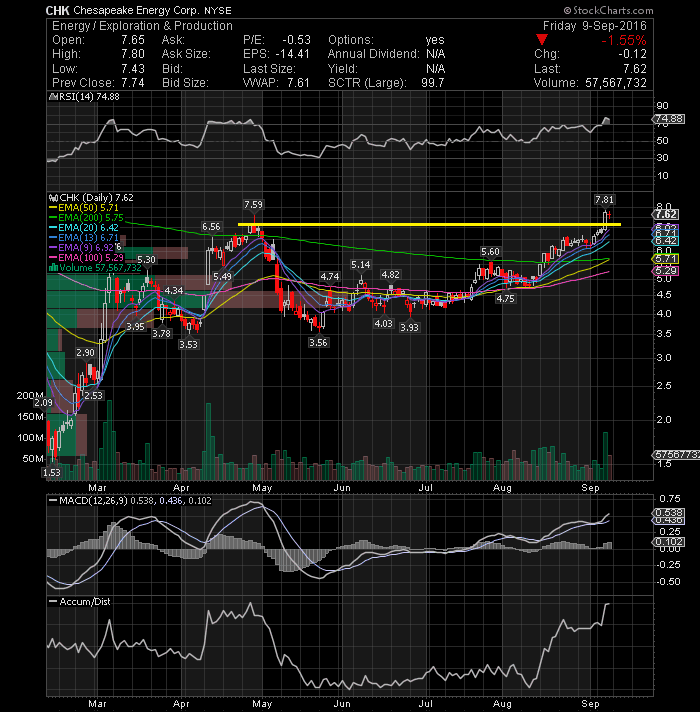Click the Friday 9-Sep-2016 date
The height and width of the screenshot is (712, 700).
click(594, 26)
